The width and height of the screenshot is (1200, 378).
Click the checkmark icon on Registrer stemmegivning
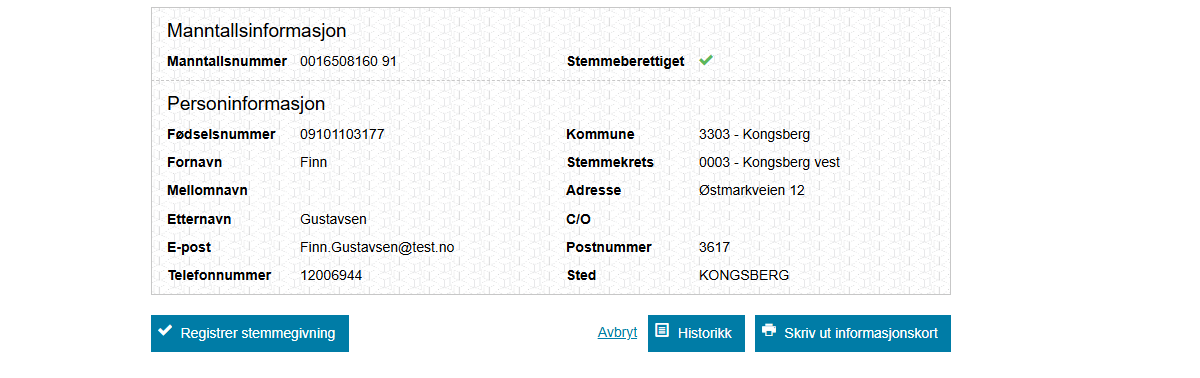pos(166,331)
